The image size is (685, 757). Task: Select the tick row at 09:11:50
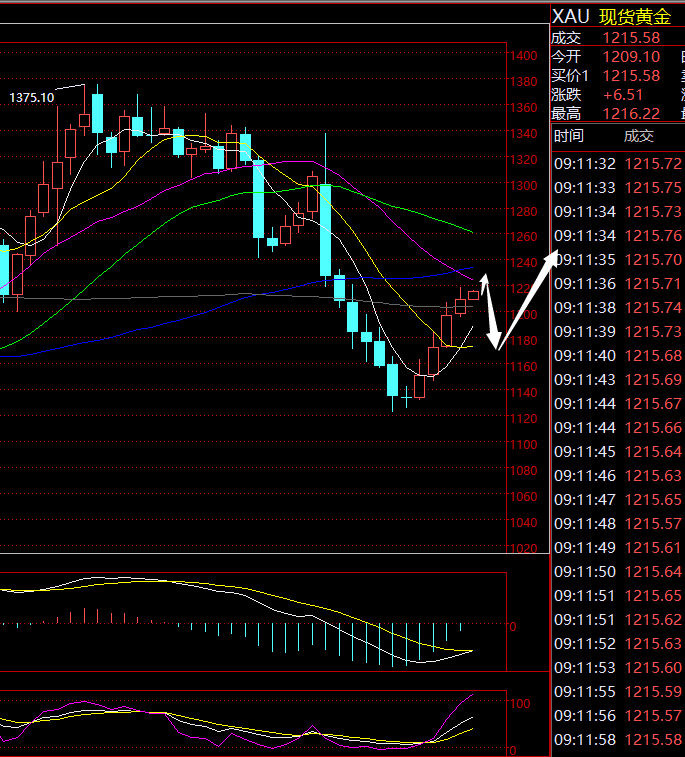pos(618,572)
